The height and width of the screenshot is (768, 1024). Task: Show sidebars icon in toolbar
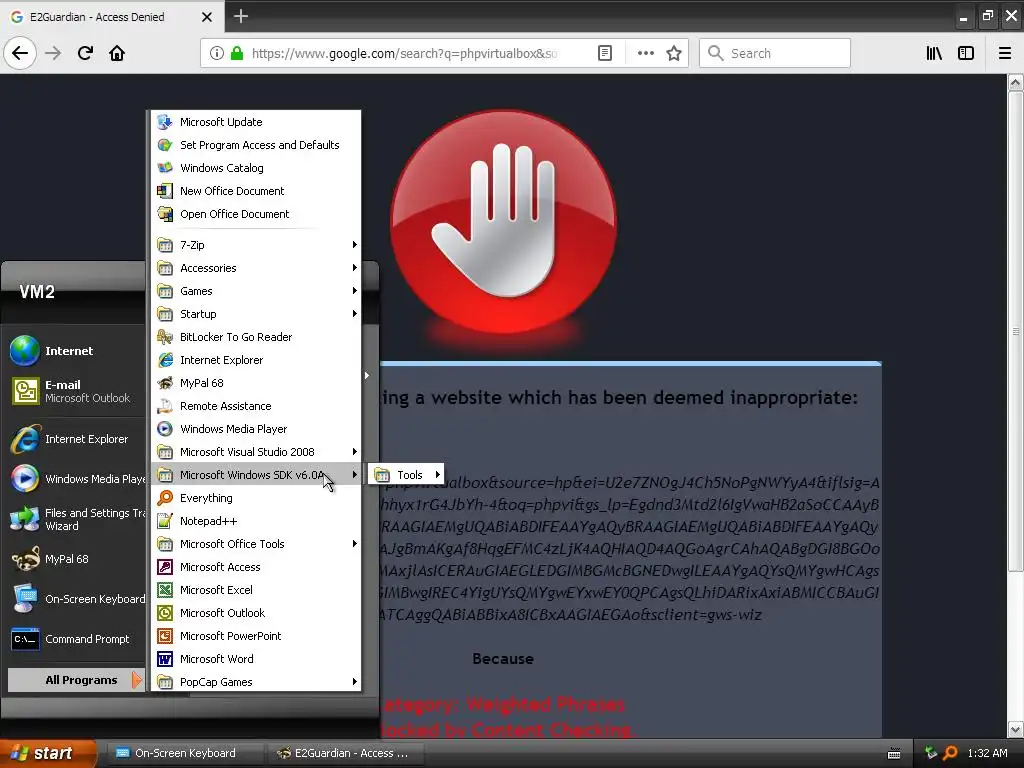click(966, 53)
